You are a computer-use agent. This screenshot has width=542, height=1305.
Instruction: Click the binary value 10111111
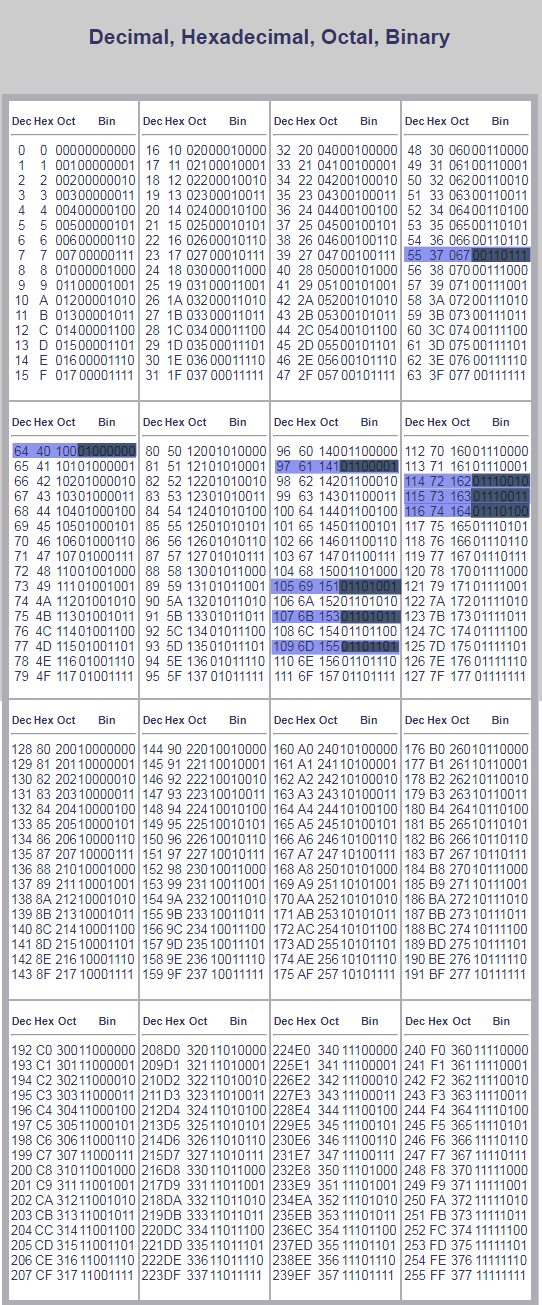click(x=500, y=973)
